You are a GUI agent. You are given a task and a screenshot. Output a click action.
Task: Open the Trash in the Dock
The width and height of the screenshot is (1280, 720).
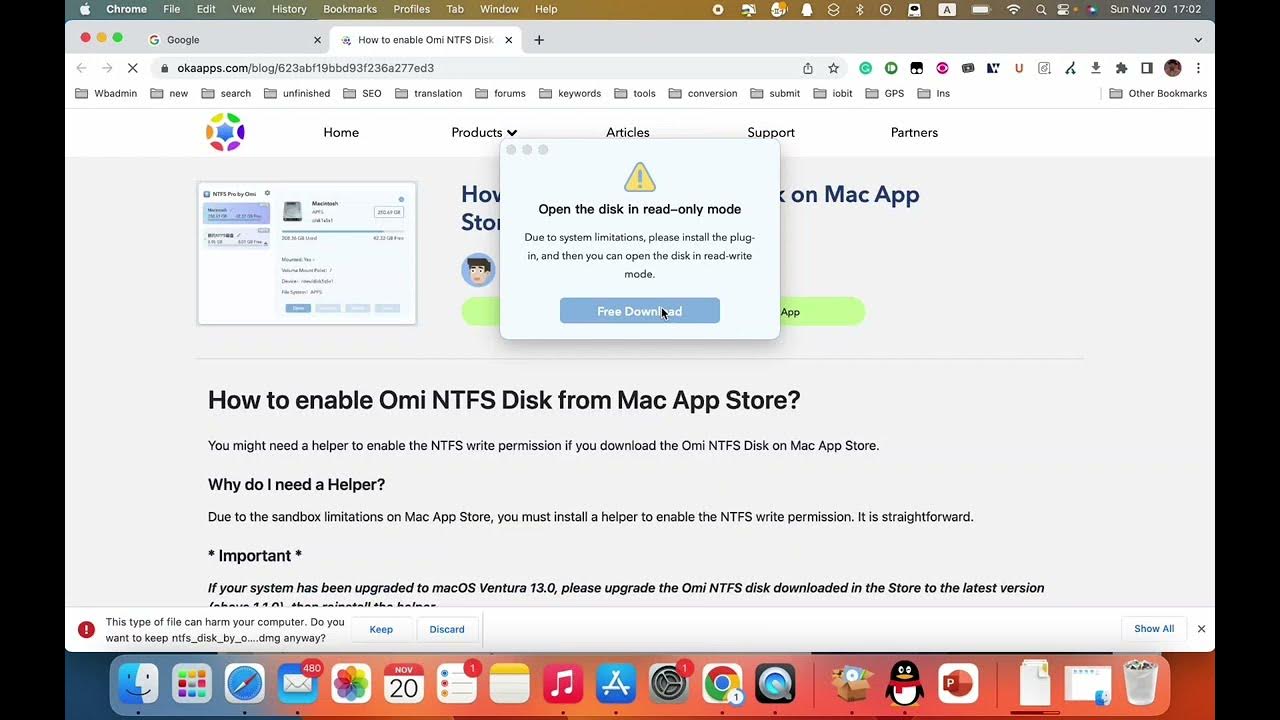(1141, 684)
